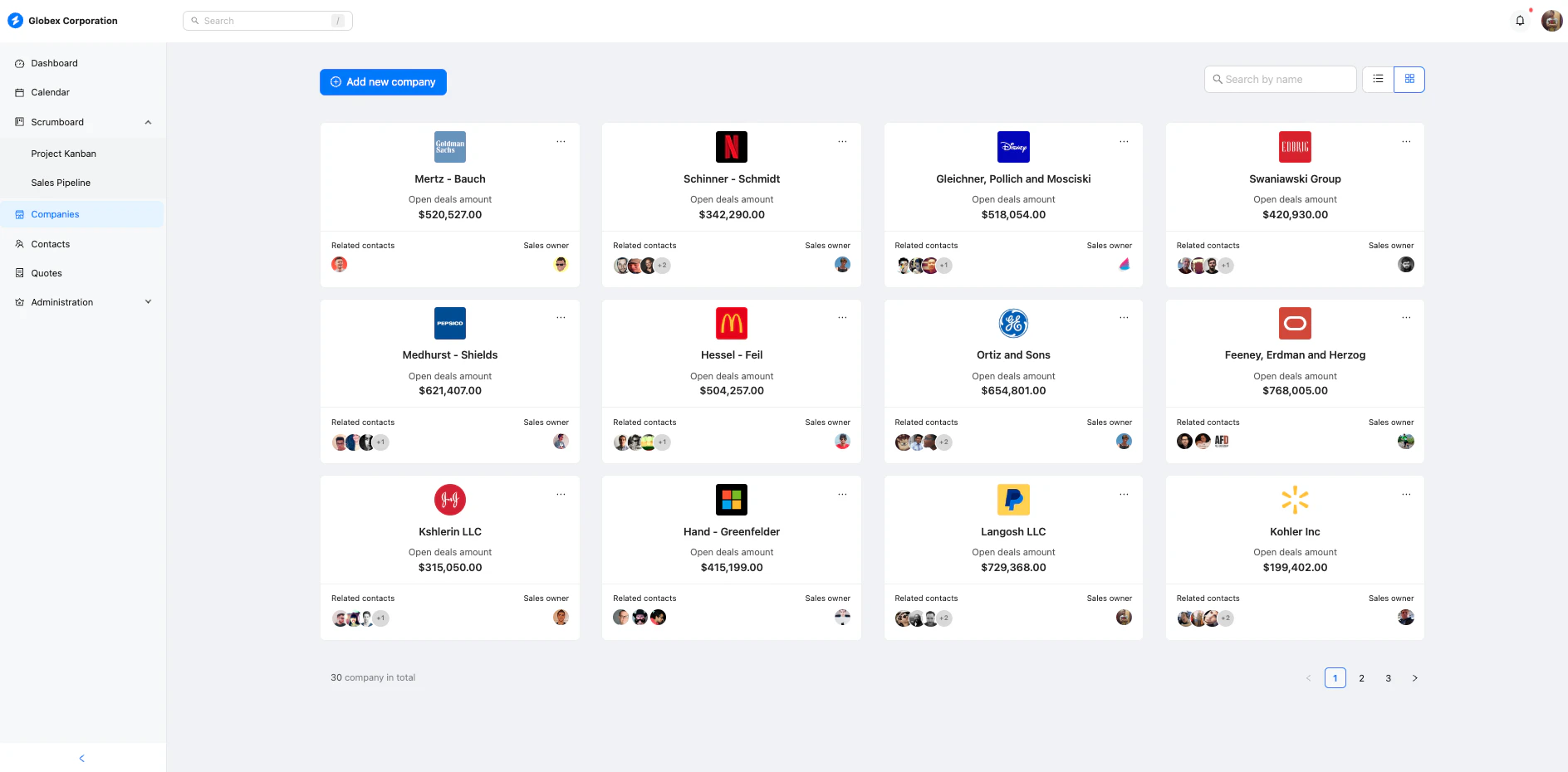Click your profile avatar
1568x772 pixels.
click(1551, 20)
